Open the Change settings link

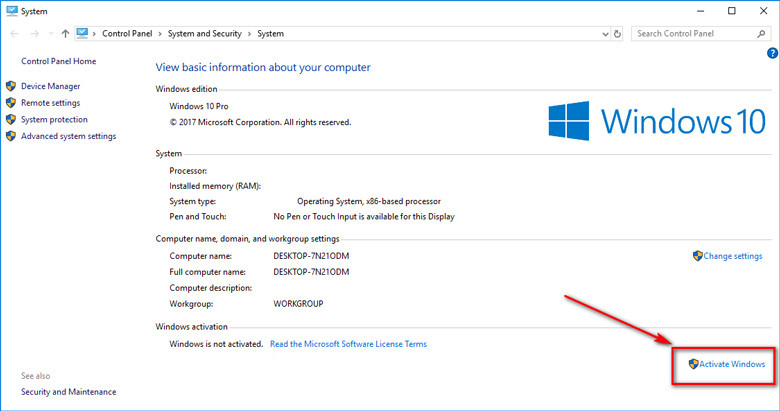732,256
